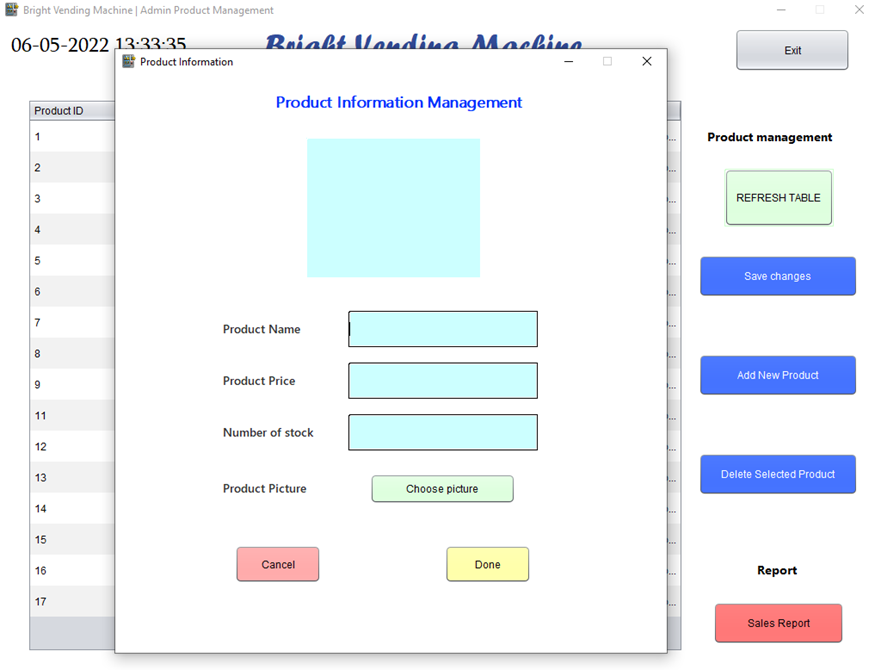Open the Sales Report
This screenshot has height=670, width=875.
coord(778,623)
